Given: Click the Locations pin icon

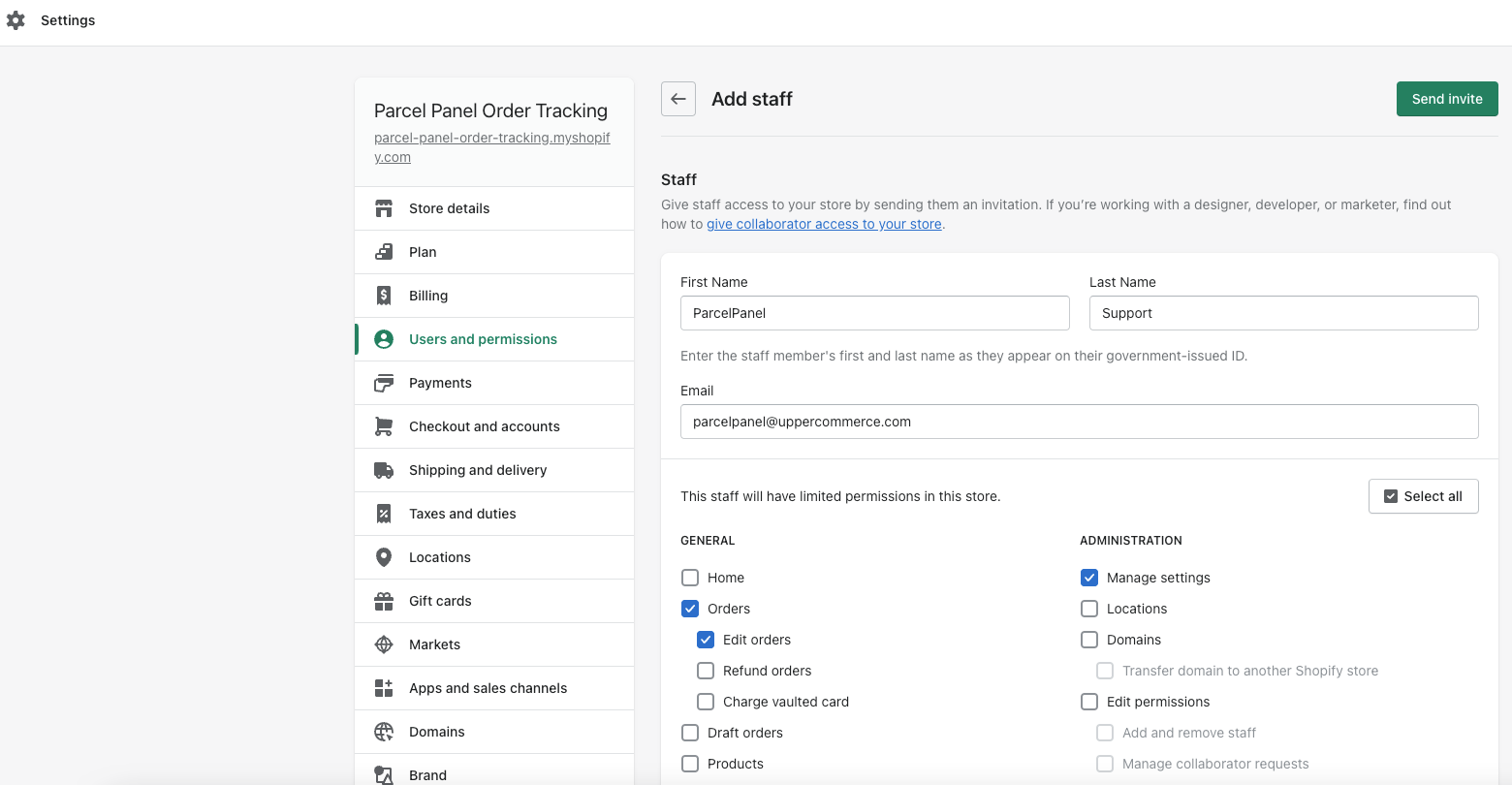Looking at the screenshot, I should click(384, 557).
